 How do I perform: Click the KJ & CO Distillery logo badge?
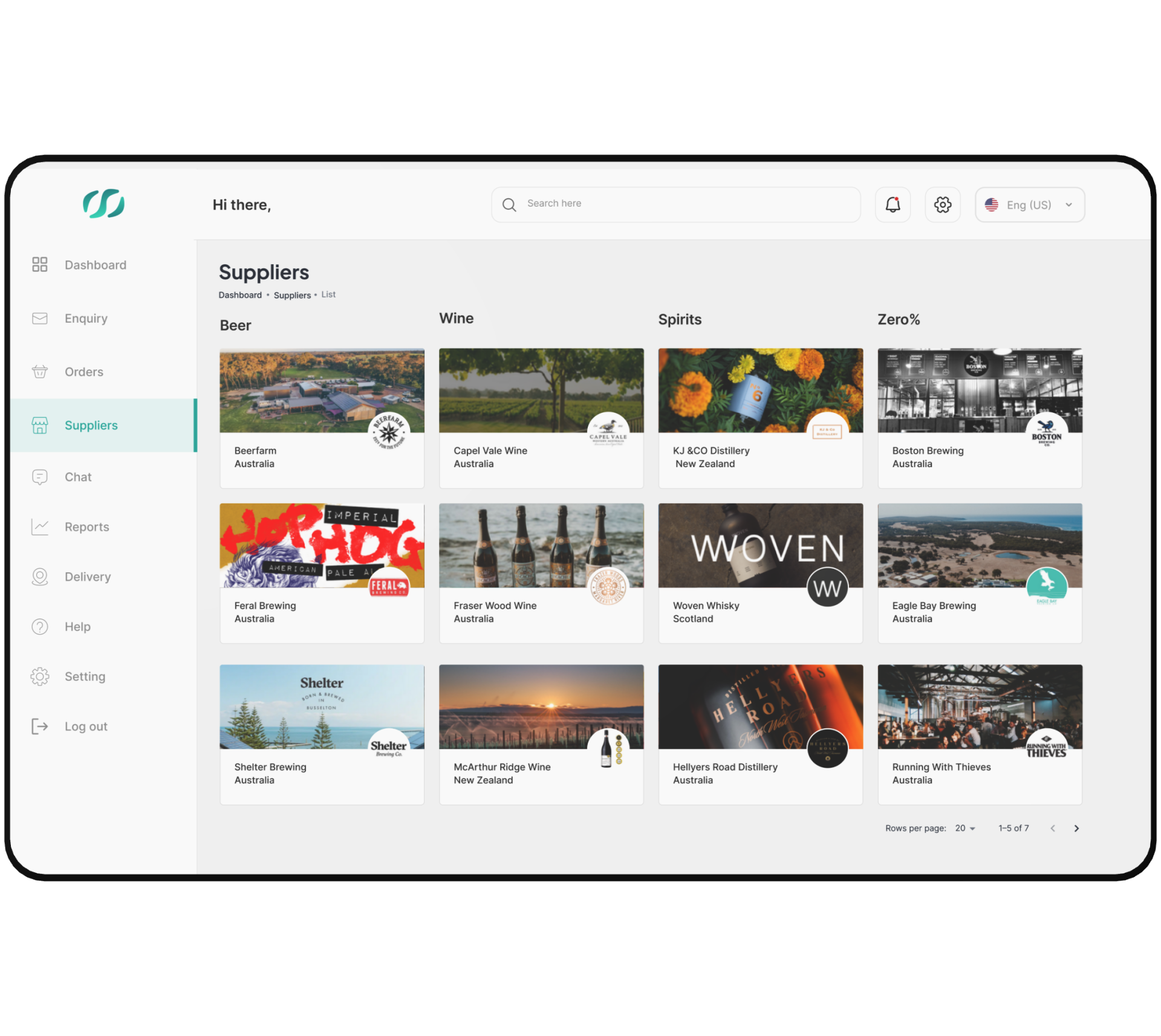pos(827,432)
